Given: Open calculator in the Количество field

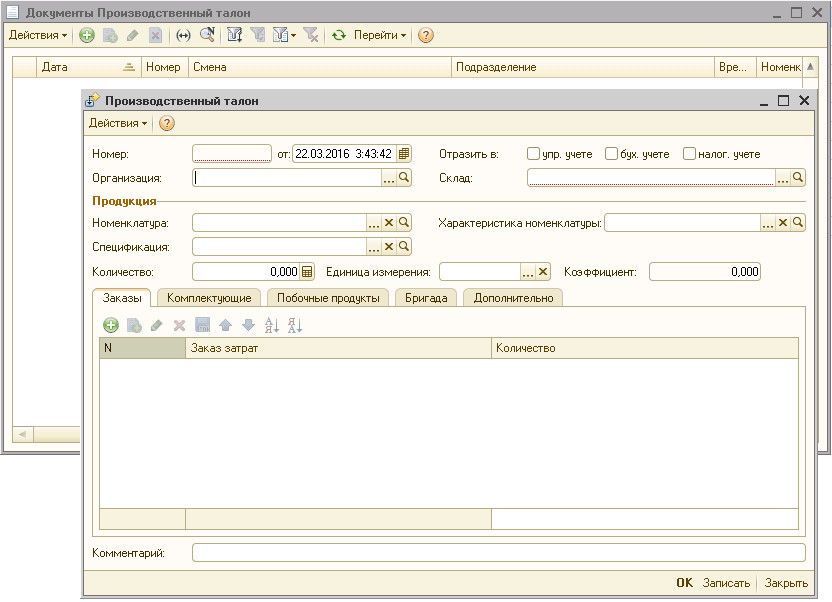Looking at the screenshot, I should click(x=307, y=272).
